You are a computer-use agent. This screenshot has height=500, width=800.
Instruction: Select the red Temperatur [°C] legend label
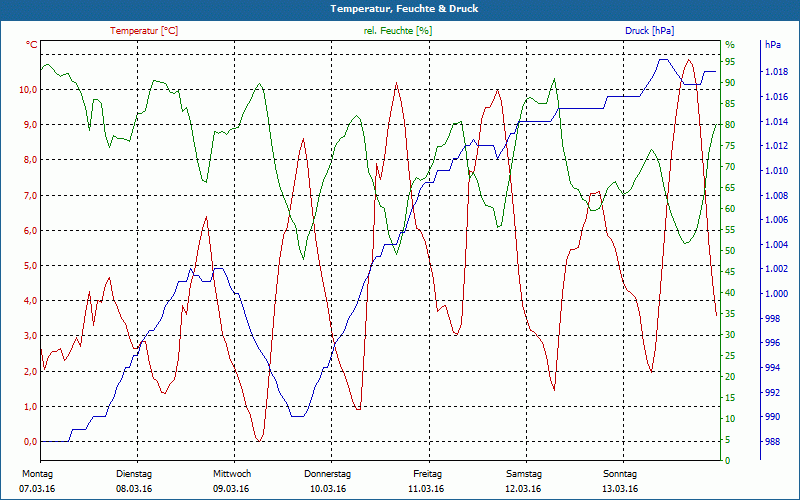point(144,31)
